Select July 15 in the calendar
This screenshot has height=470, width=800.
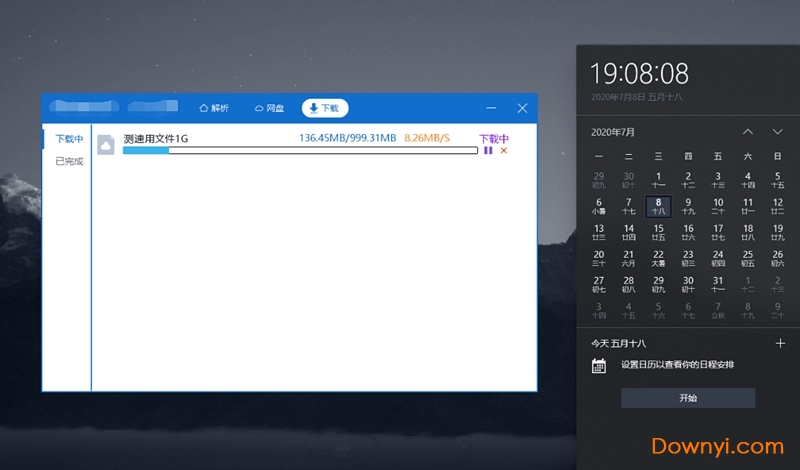point(658,232)
